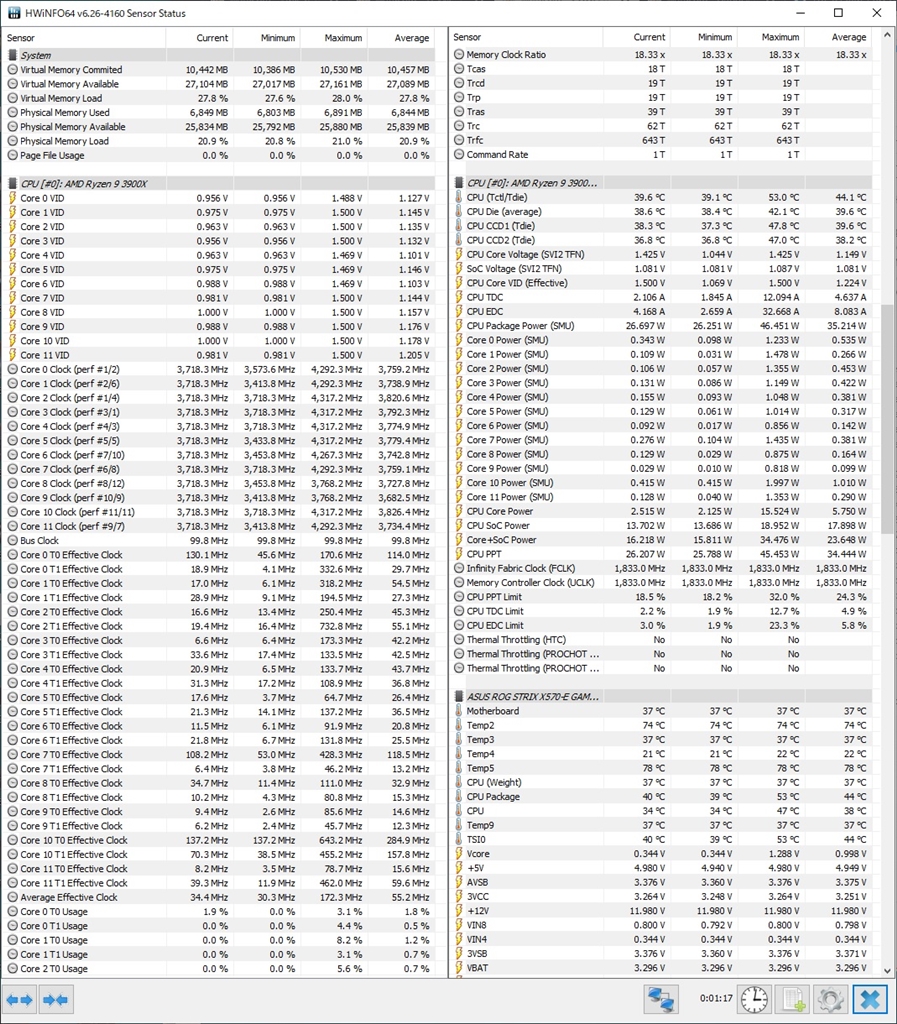The height and width of the screenshot is (1024, 897).
Task: Select the CPU [#0]: AMD Ryzen 9 3900X group header
Action: [218, 184]
